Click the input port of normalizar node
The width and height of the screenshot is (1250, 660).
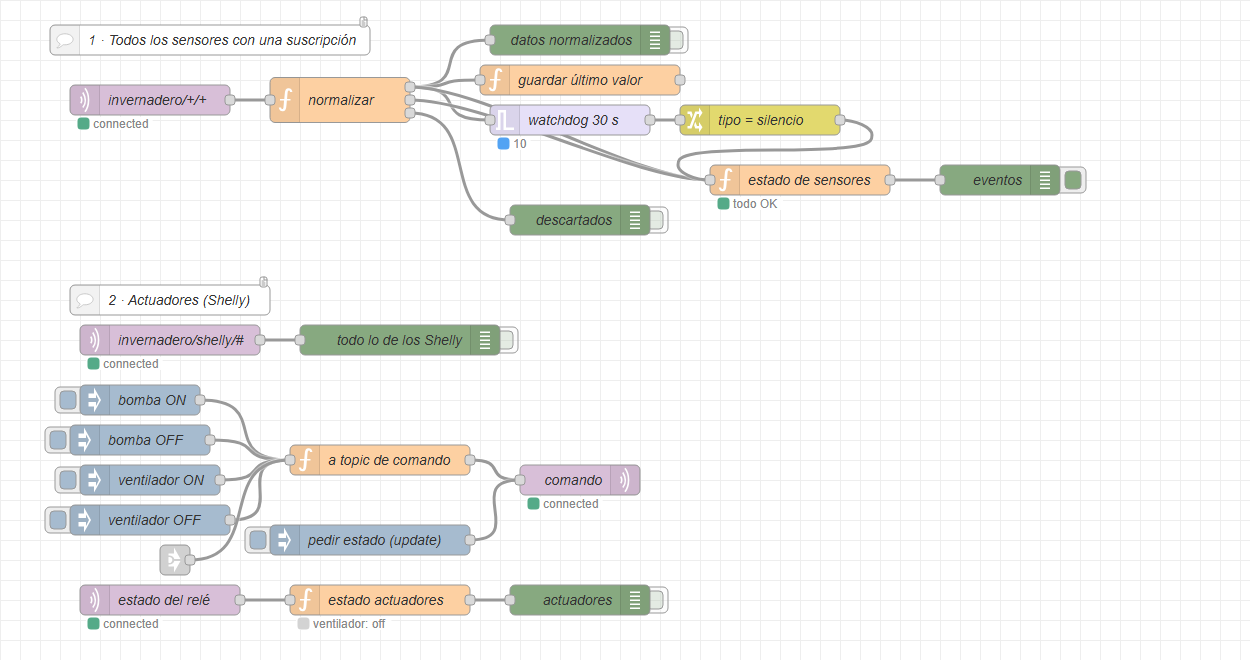270,100
